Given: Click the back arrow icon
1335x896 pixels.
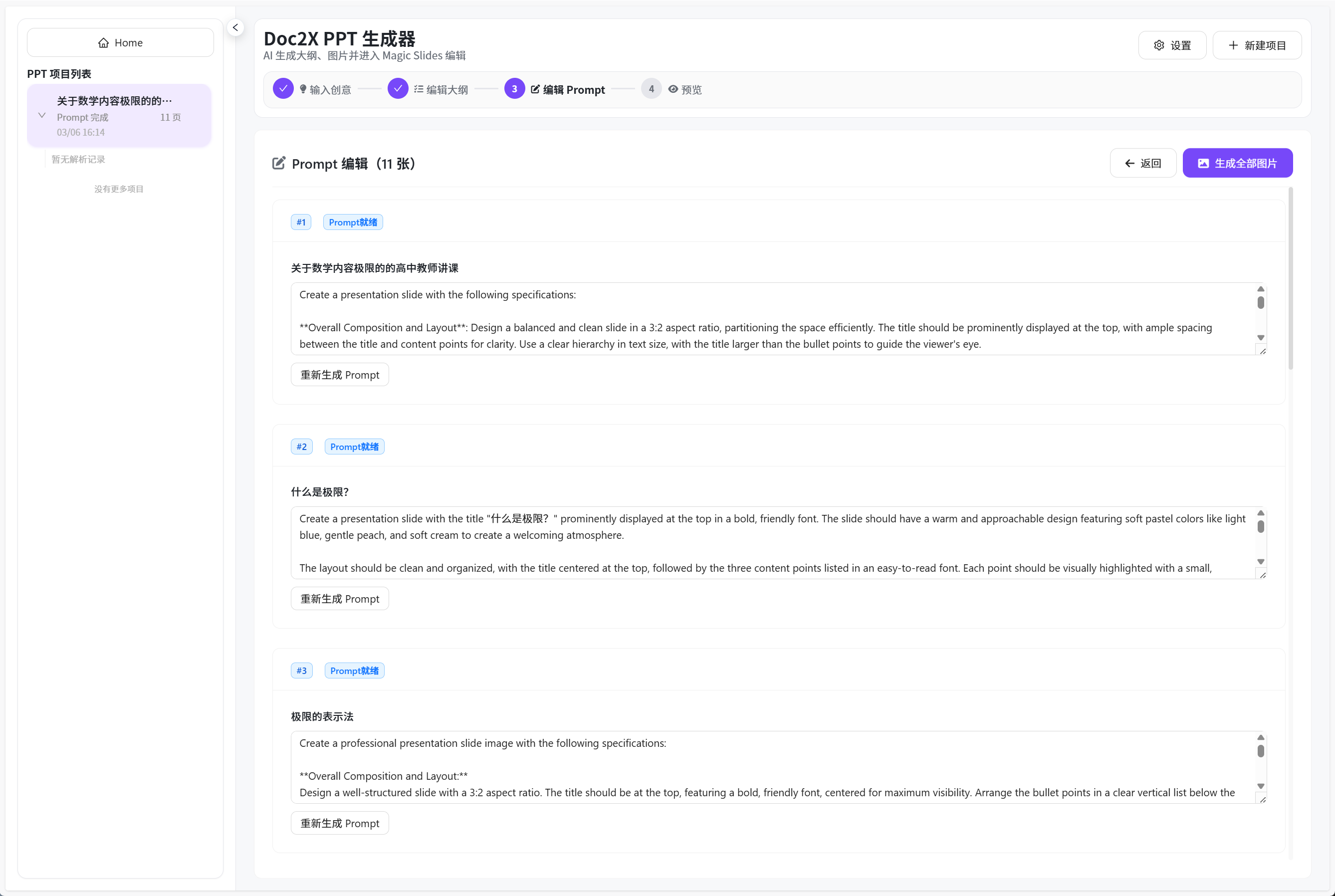Looking at the screenshot, I should (1130, 164).
